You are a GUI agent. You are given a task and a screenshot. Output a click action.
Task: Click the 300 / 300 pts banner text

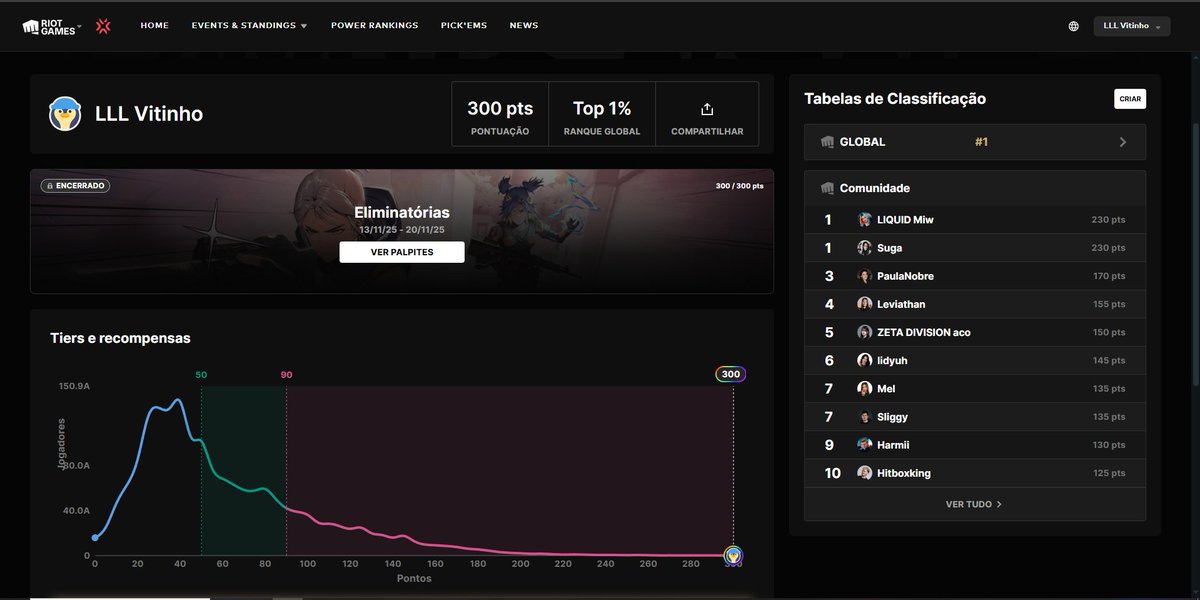coord(740,186)
